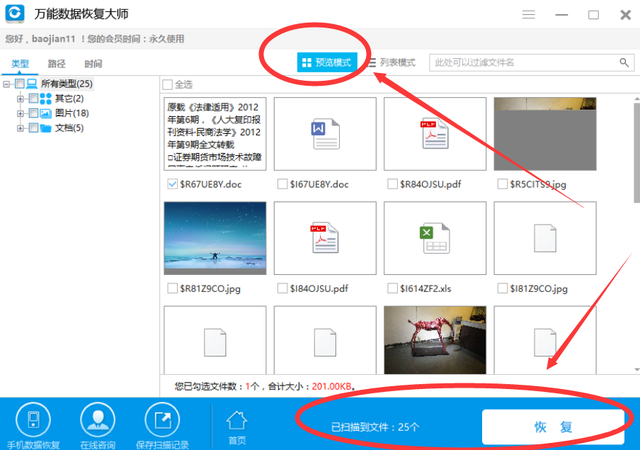Open snowy landscape thumbnail $R81Z9CO.jpg
This screenshot has height=450, width=640.
[x=215, y=238]
